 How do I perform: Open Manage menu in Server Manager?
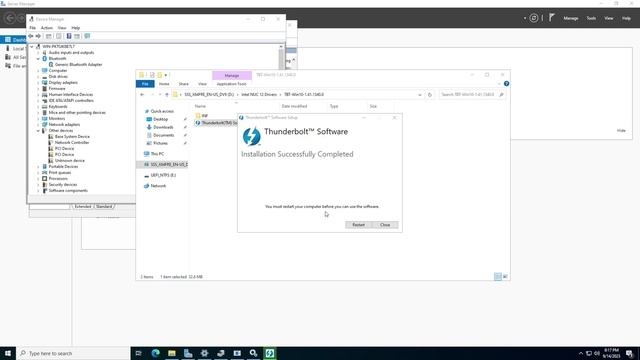(571, 18)
